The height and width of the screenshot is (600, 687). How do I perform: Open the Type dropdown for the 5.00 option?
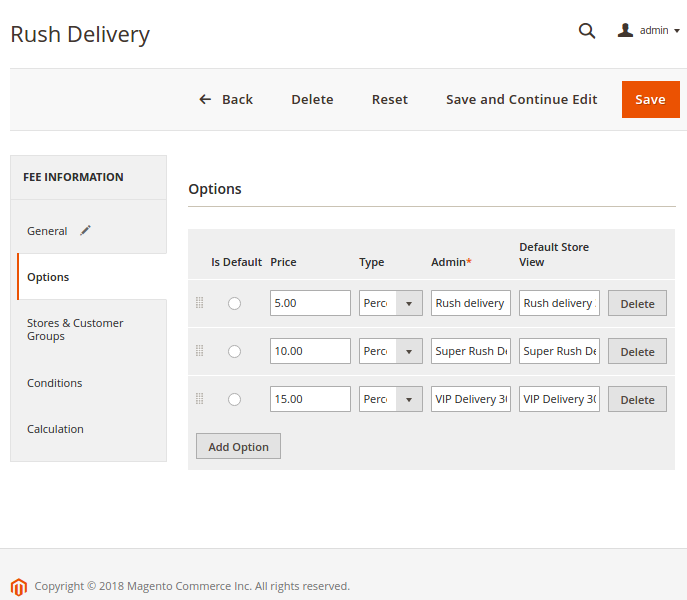pyautogui.click(x=390, y=303)
